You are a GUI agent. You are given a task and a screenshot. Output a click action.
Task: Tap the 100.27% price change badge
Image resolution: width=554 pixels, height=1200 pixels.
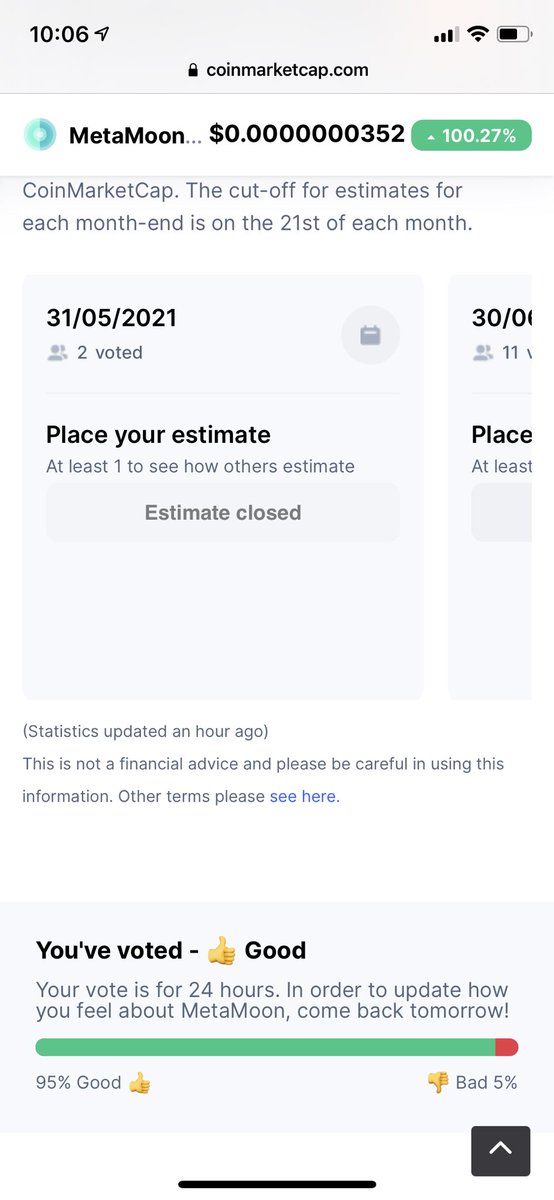click(x=471, y=135)
